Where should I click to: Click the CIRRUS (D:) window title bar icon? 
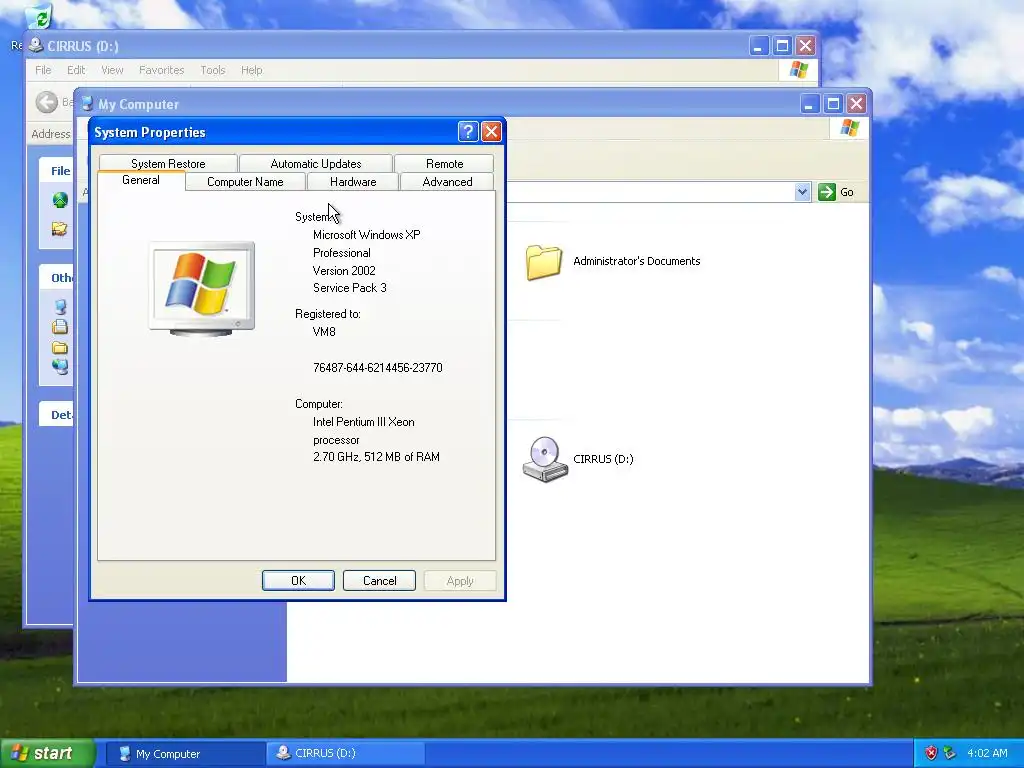point(36,45)
